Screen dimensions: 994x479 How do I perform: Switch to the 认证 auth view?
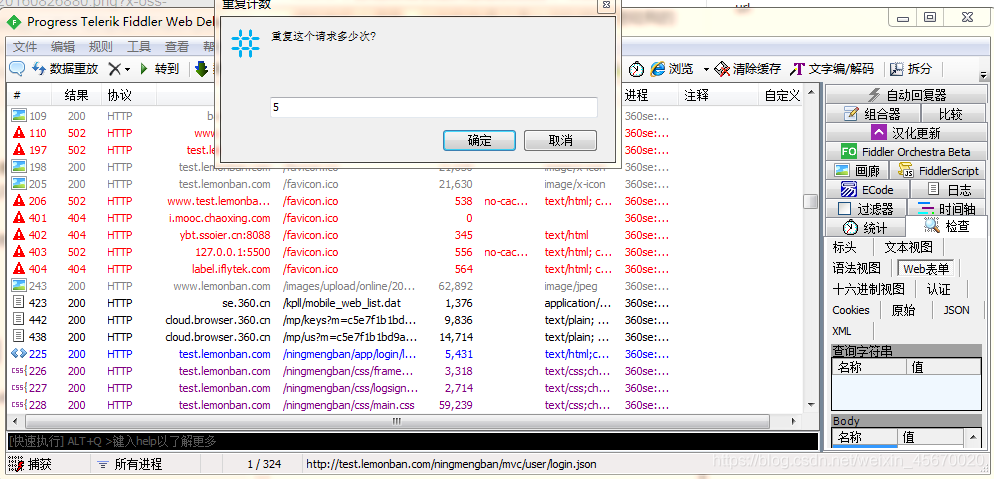coord(938,289)
